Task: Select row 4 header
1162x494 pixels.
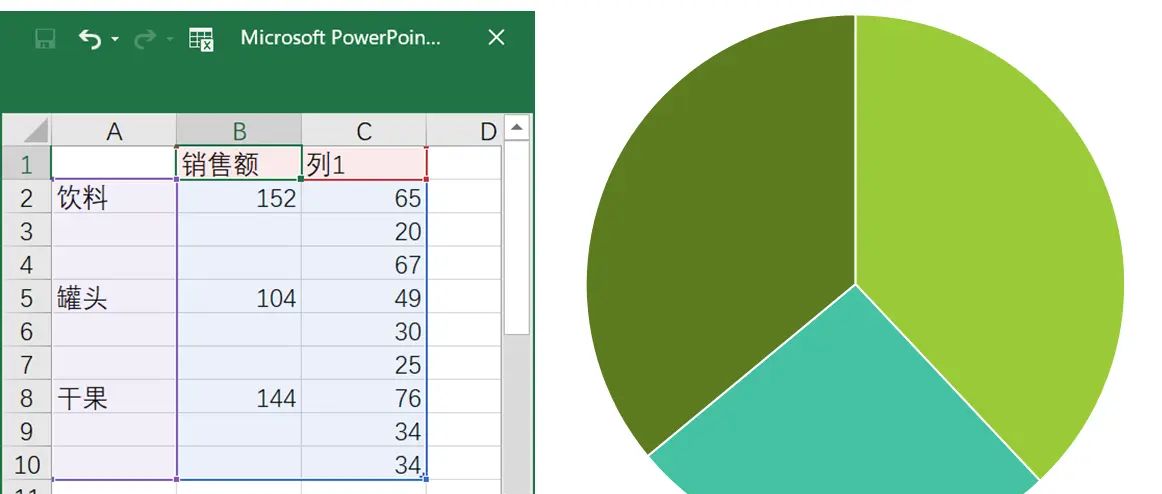Action: (x=27, y=264)
